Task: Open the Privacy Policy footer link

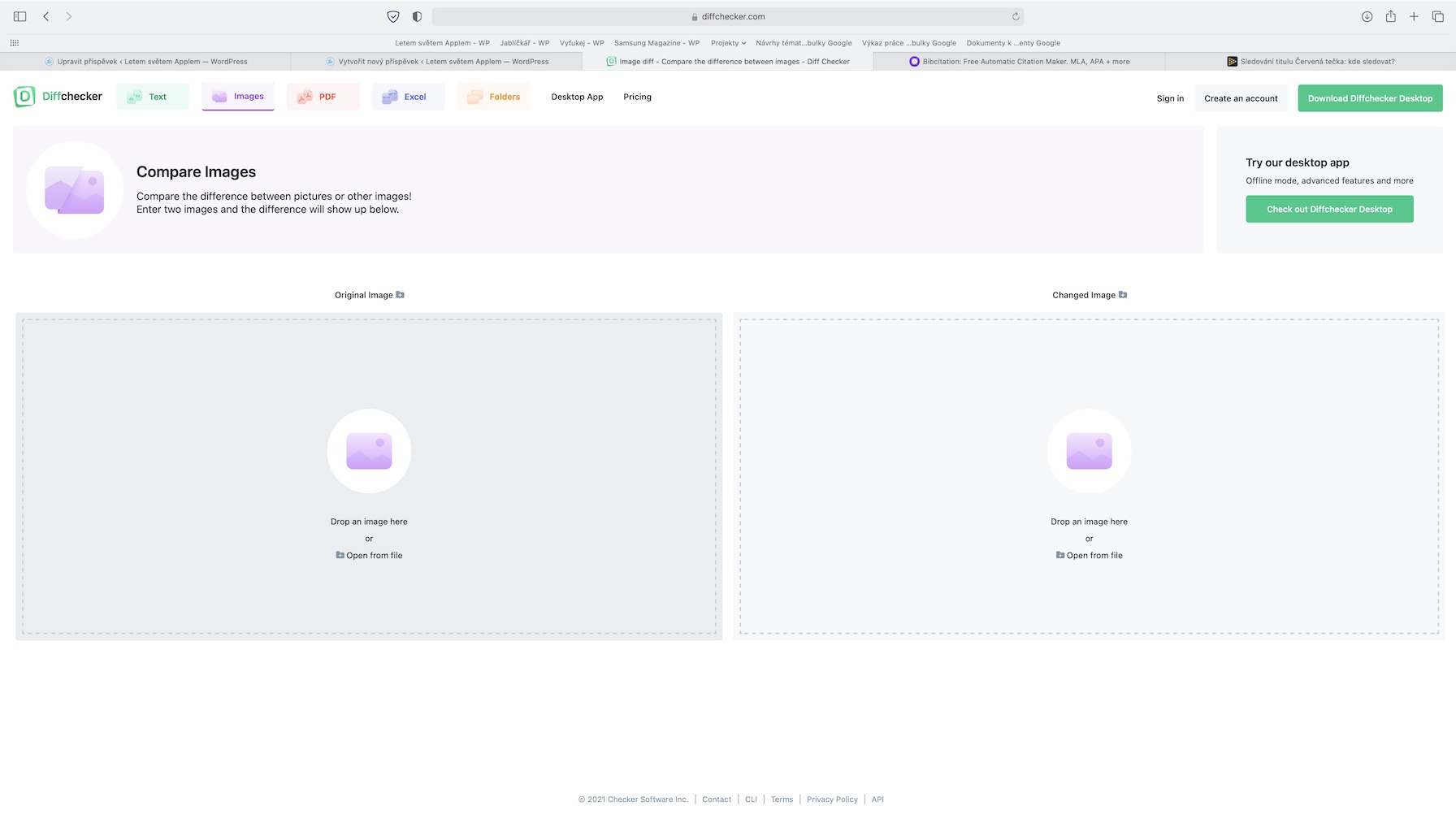Action: coord(832,799)
